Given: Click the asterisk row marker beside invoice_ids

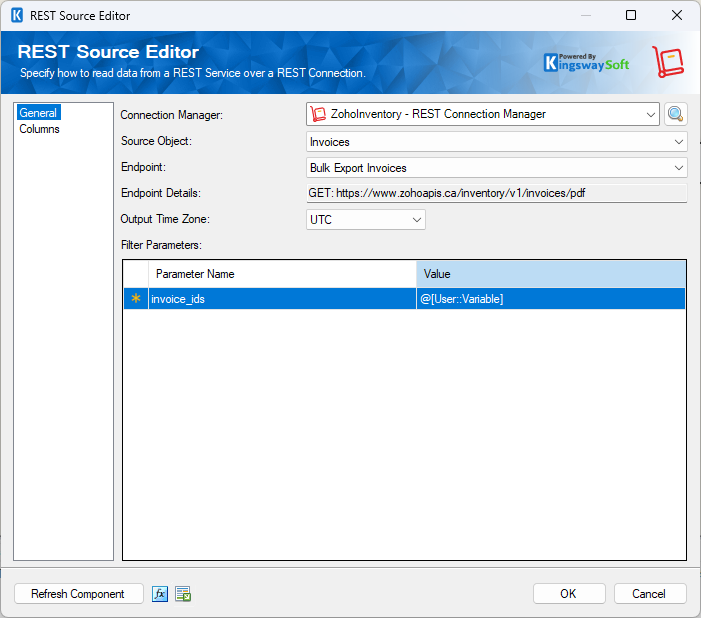Looking at the screenshot, I should point(136,298).
